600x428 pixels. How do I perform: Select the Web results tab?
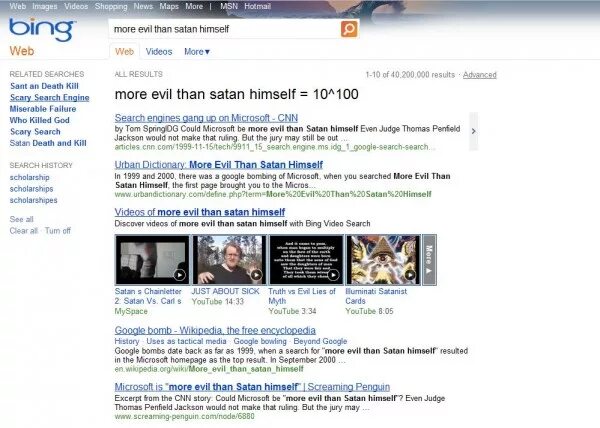coord(124,52)
